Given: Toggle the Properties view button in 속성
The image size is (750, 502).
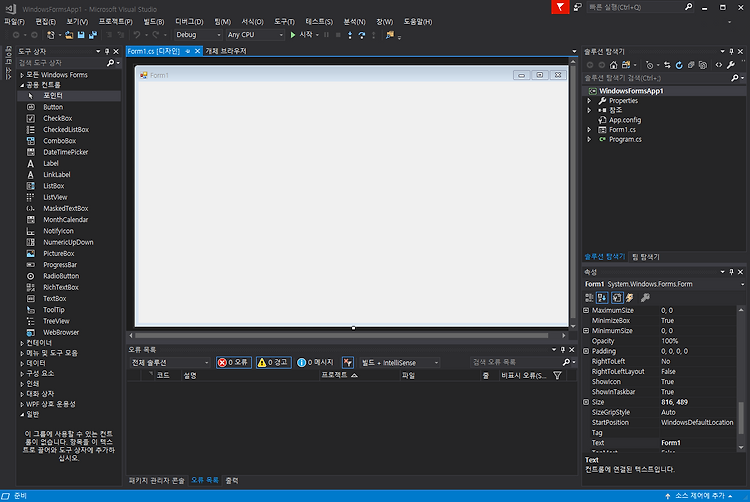Looking at the screenshot, I should tap(617, 298).
